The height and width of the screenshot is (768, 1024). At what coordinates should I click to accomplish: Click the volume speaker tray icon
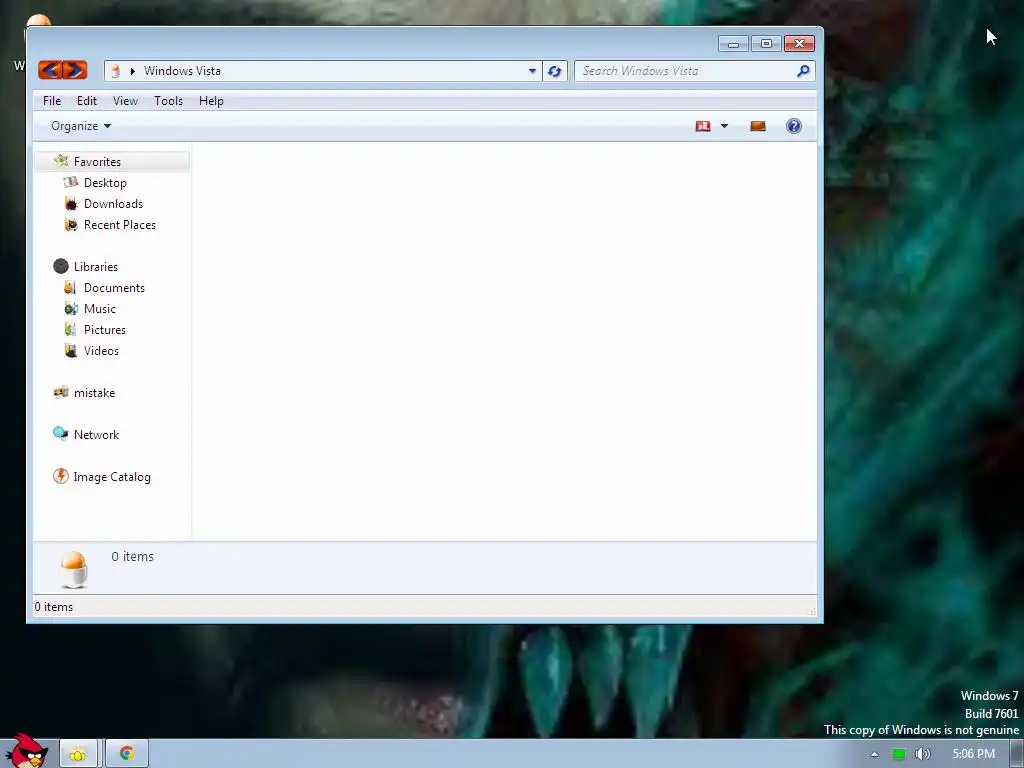[x=923, y=754]
